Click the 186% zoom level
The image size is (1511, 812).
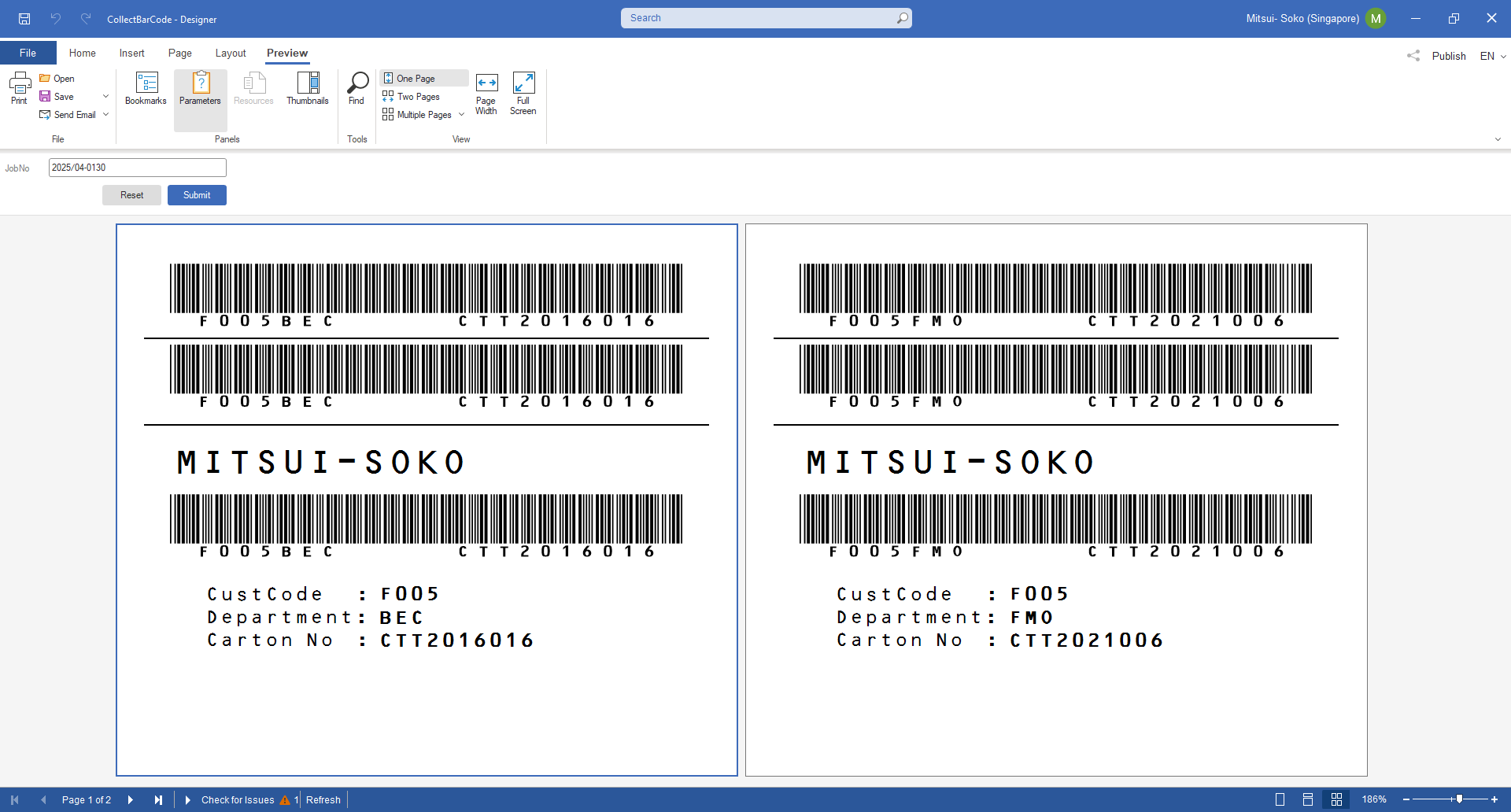point(1374,799)
